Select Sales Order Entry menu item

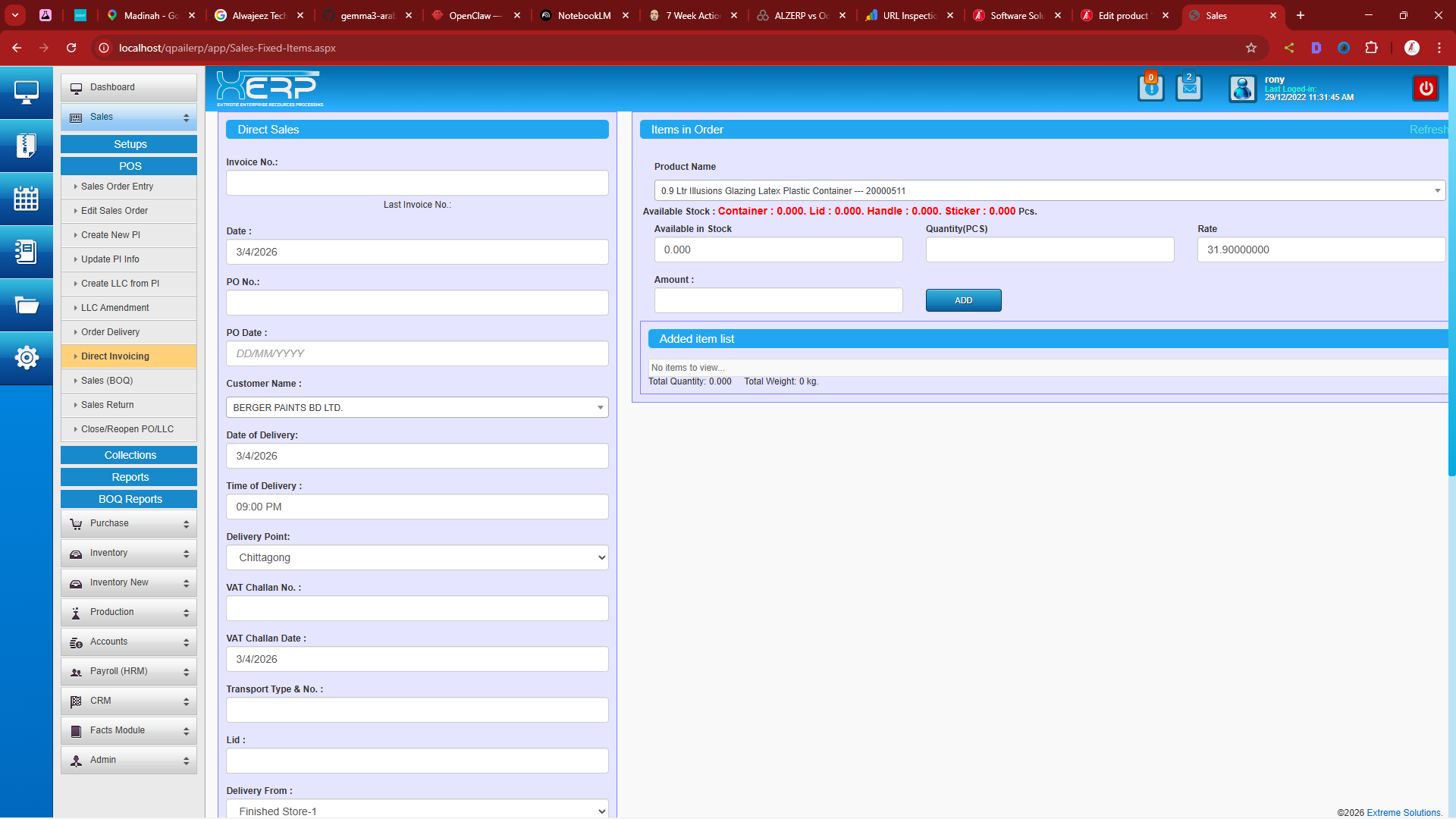(117, 187)
